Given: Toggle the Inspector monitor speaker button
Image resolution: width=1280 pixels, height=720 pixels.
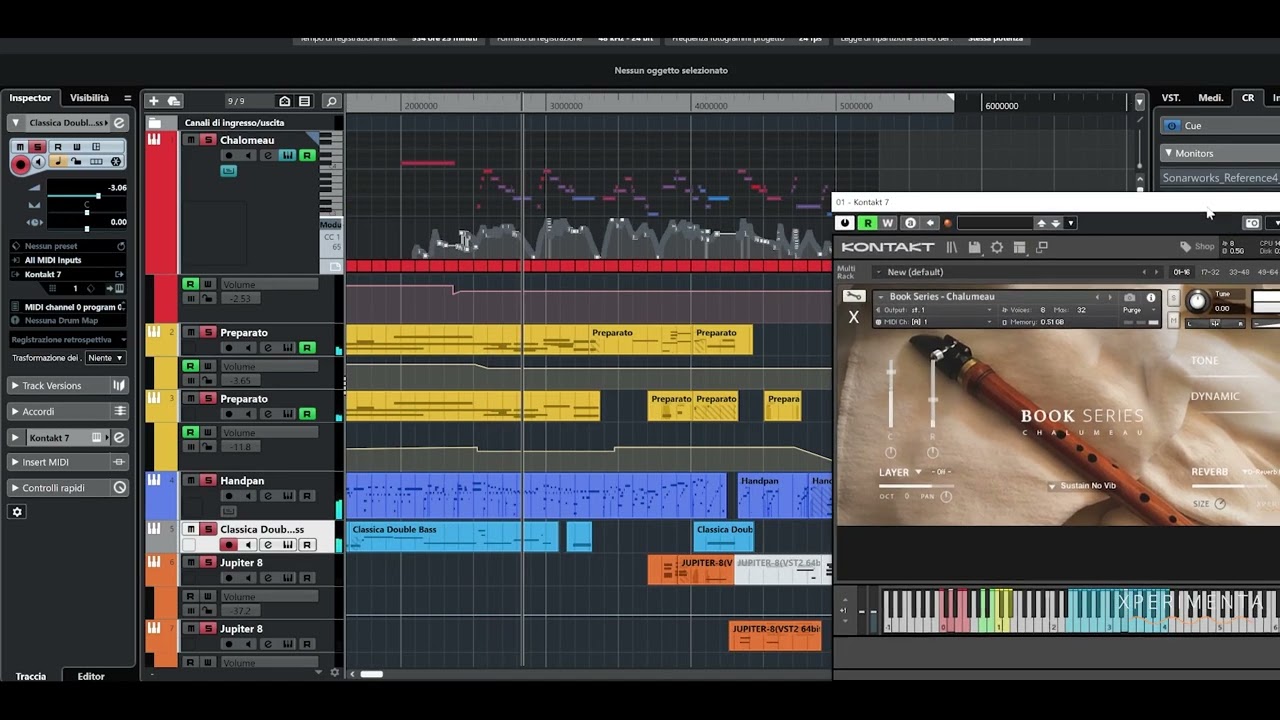Looking at the screenshot, I should point(39,162).
